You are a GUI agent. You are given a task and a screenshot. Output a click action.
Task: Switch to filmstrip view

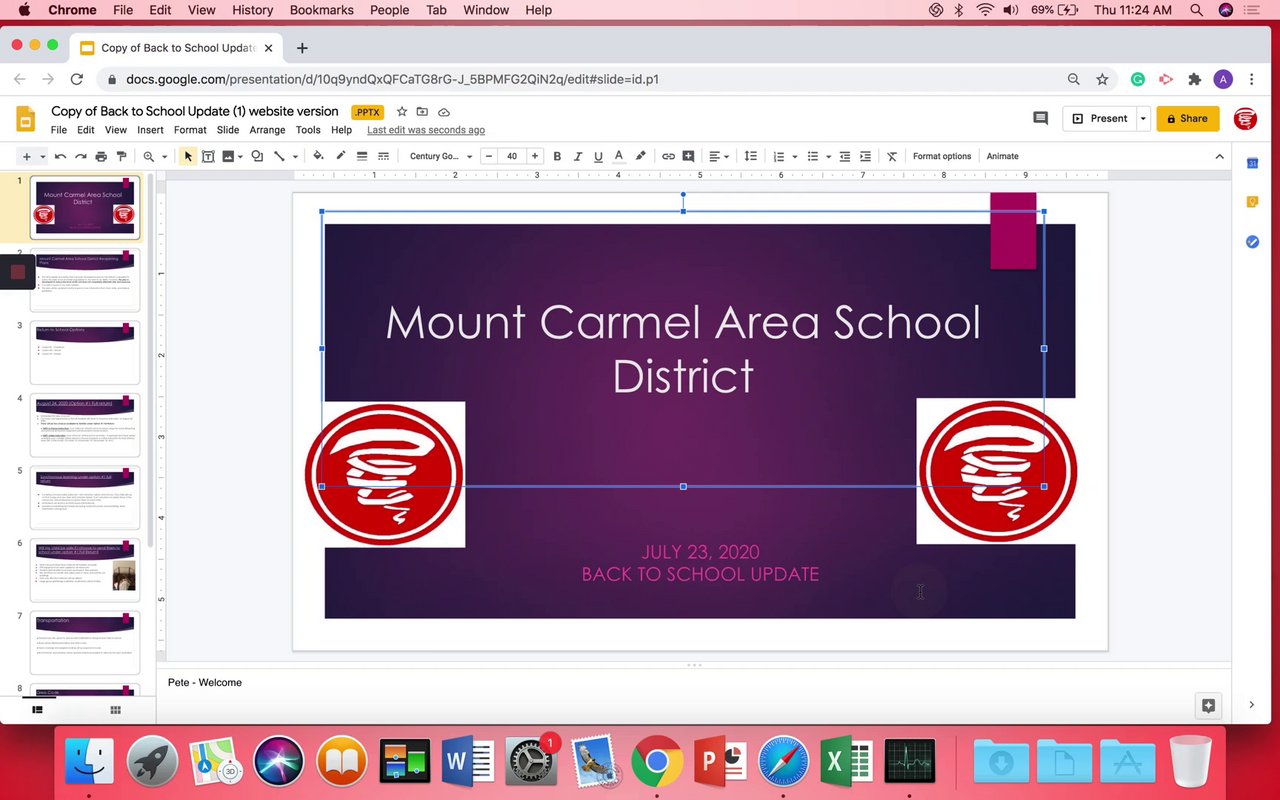pyautogui.click(x=37, y=710)
